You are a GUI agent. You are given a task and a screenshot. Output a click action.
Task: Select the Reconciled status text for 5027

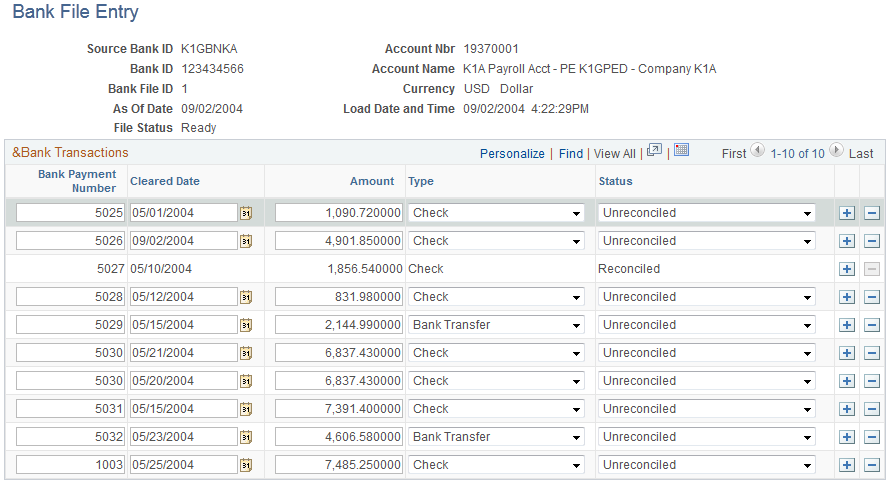(629, 269)
